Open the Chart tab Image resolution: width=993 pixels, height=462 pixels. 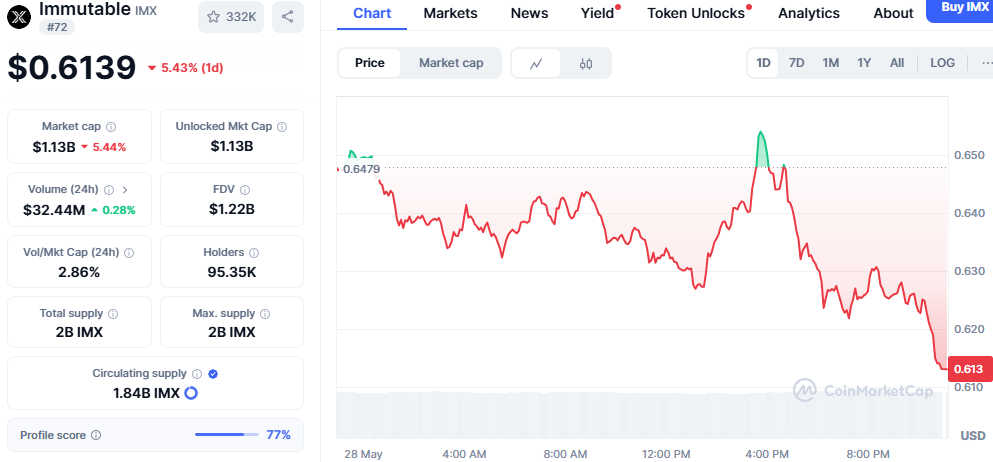pyautogui.click(x=372, y=13)
